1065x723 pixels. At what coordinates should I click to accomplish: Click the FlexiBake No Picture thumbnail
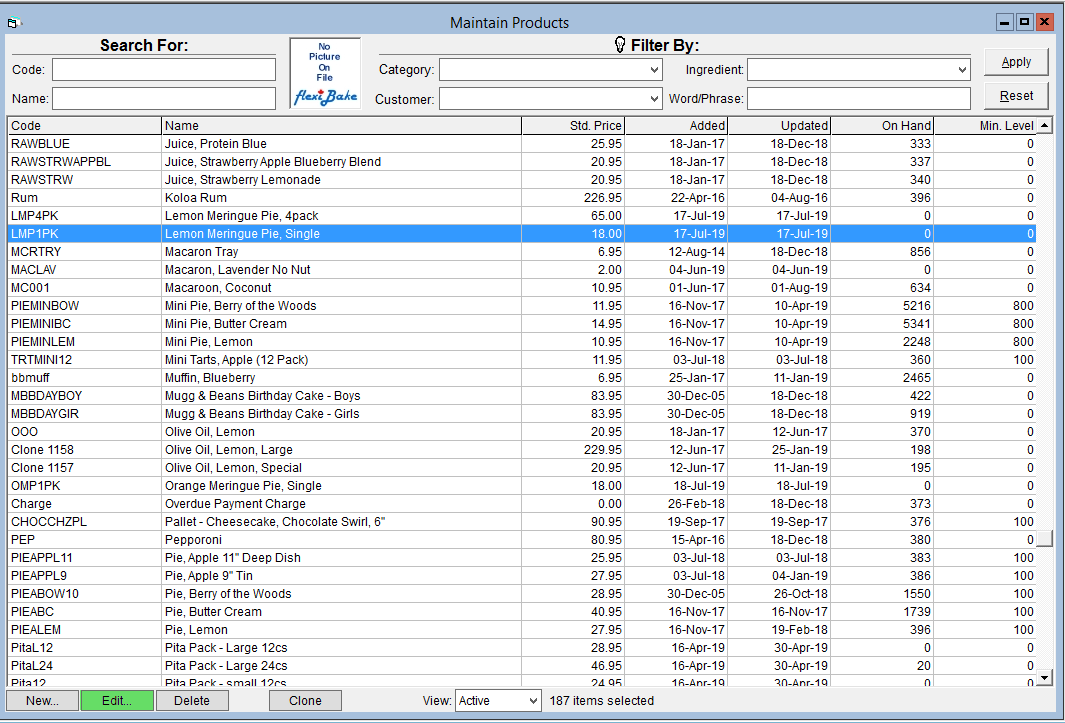(325, 73)
